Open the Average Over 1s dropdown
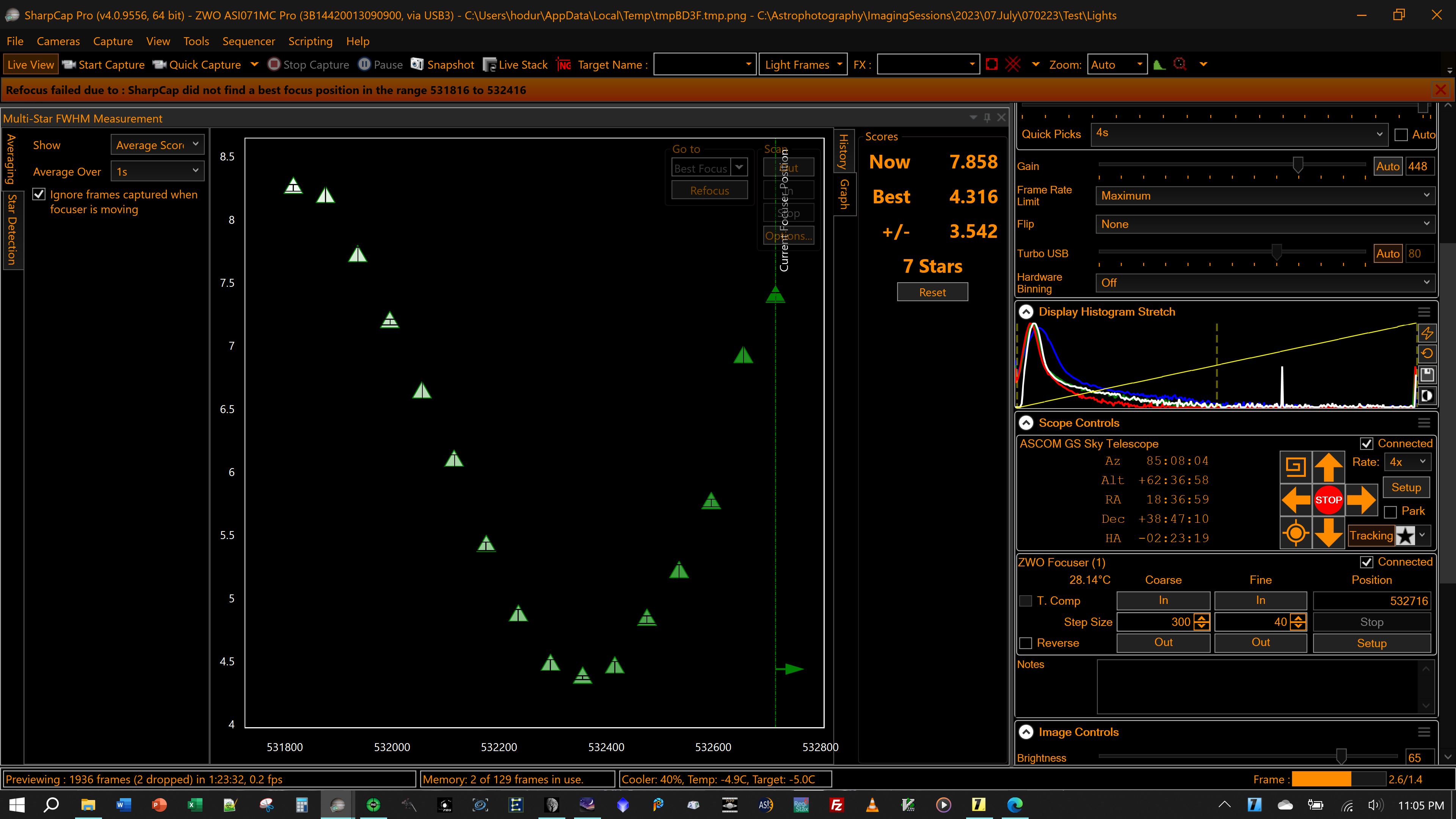 tap(157, 171)
